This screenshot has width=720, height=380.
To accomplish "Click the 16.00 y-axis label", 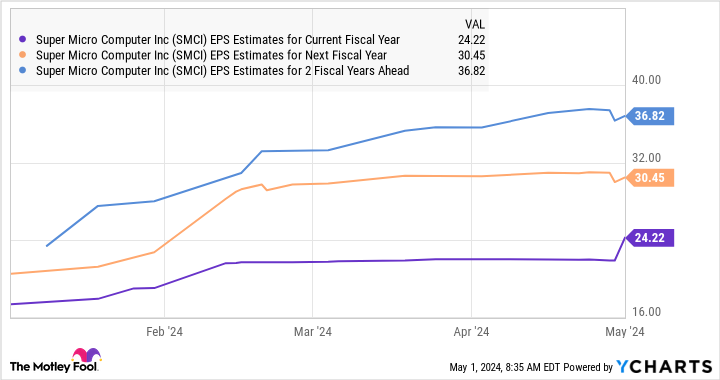I will [x=647, y=312].
